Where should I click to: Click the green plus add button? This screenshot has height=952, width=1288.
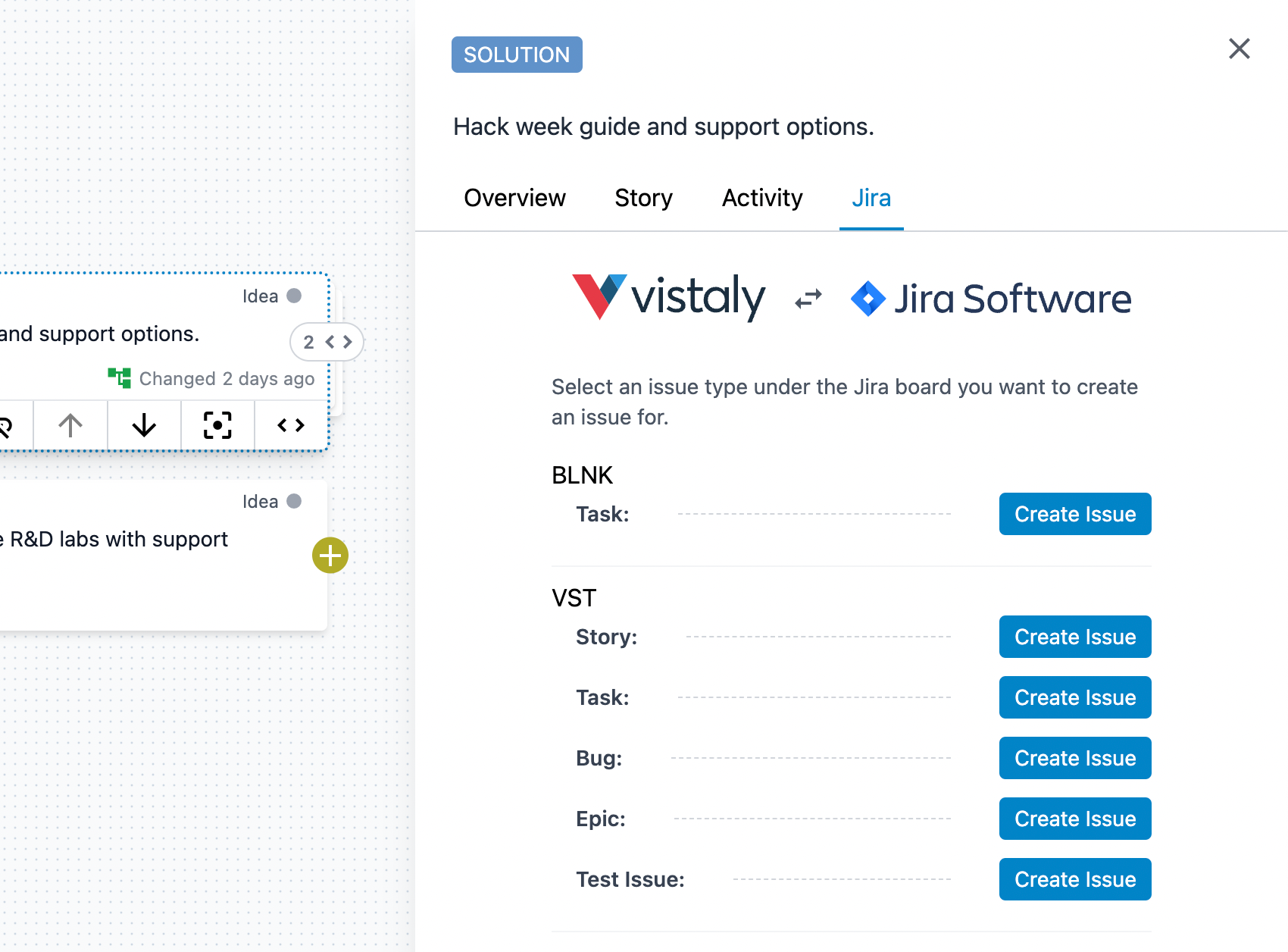(x=330, y=556)
